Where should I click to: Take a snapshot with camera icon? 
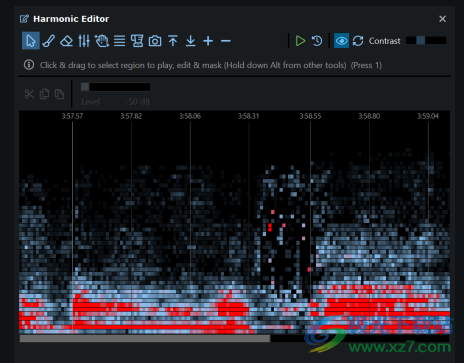155,41
